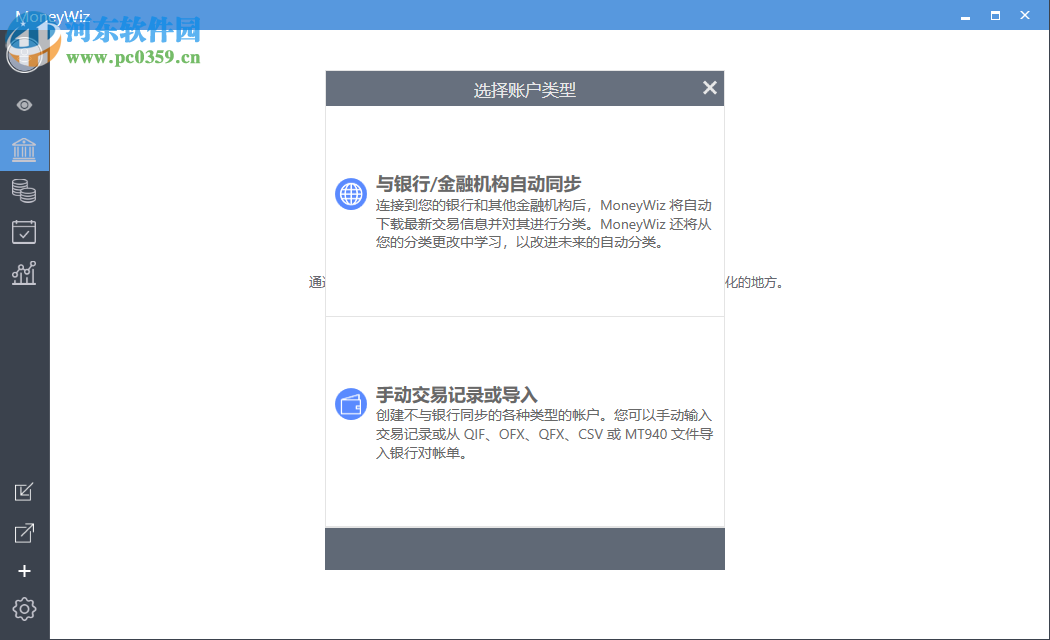Screen dimensions: 1050x640
Task: Click the highlighted bank tab in sidebar
Action: click(24, 150)
